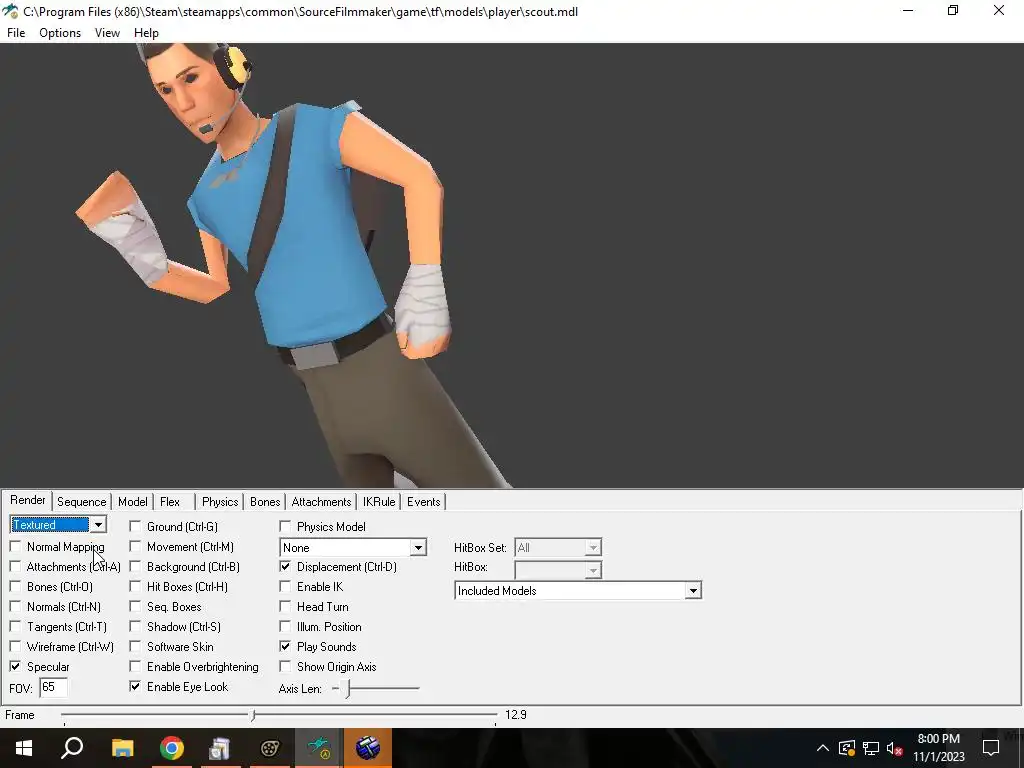1024x768 pixels.
Task: Open network status tray icon
Action: pyautogui.click(x=871, y=748)
